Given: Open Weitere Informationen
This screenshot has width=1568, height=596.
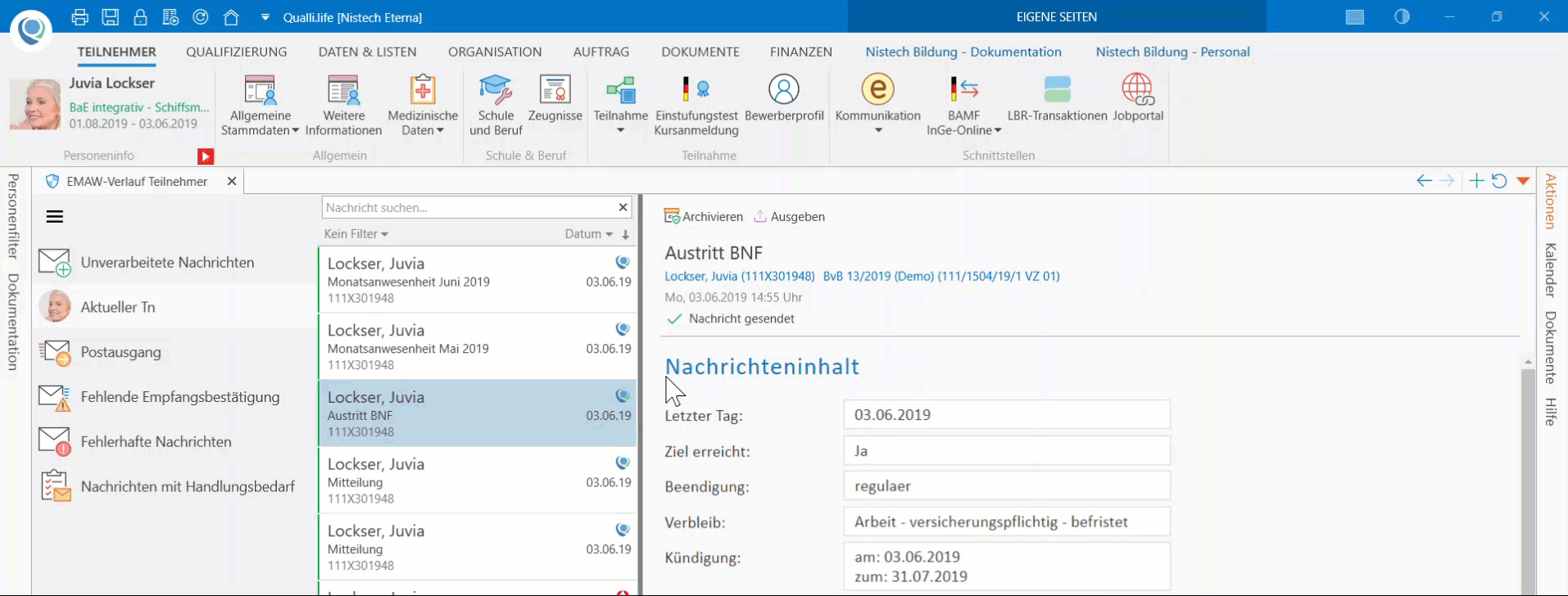Looking at the screenshot, I should click(343, 105).
